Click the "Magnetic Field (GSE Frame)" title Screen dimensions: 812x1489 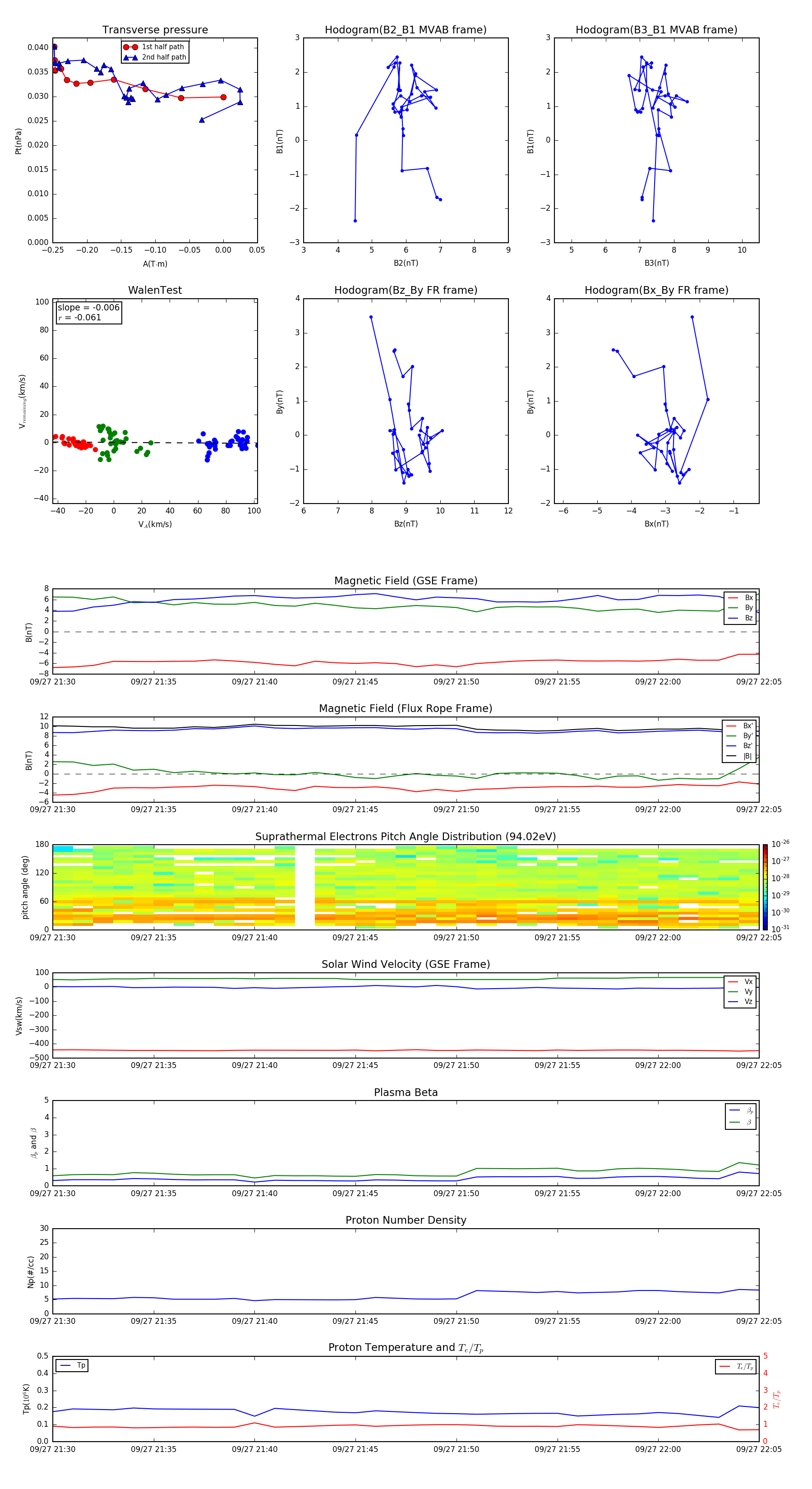(x=406, y=581)
